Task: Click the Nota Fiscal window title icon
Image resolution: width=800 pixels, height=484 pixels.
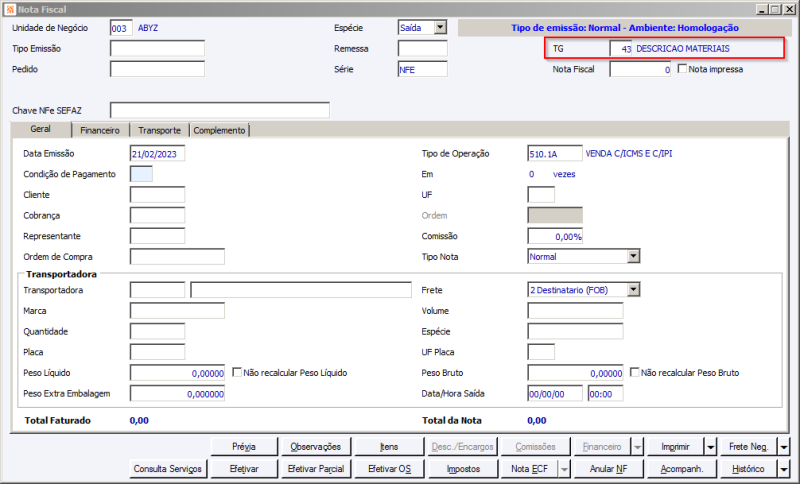Action: [10, 9]
